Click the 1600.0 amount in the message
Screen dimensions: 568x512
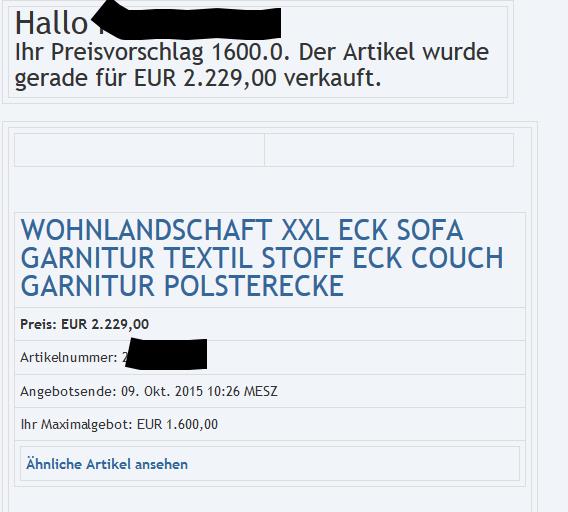pyautogui.click(x=251, y=52)
